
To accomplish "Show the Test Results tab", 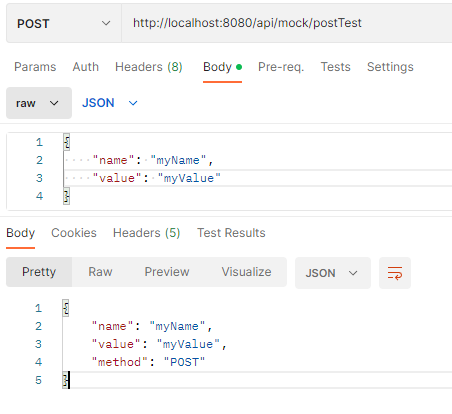I will pos(231,233).
